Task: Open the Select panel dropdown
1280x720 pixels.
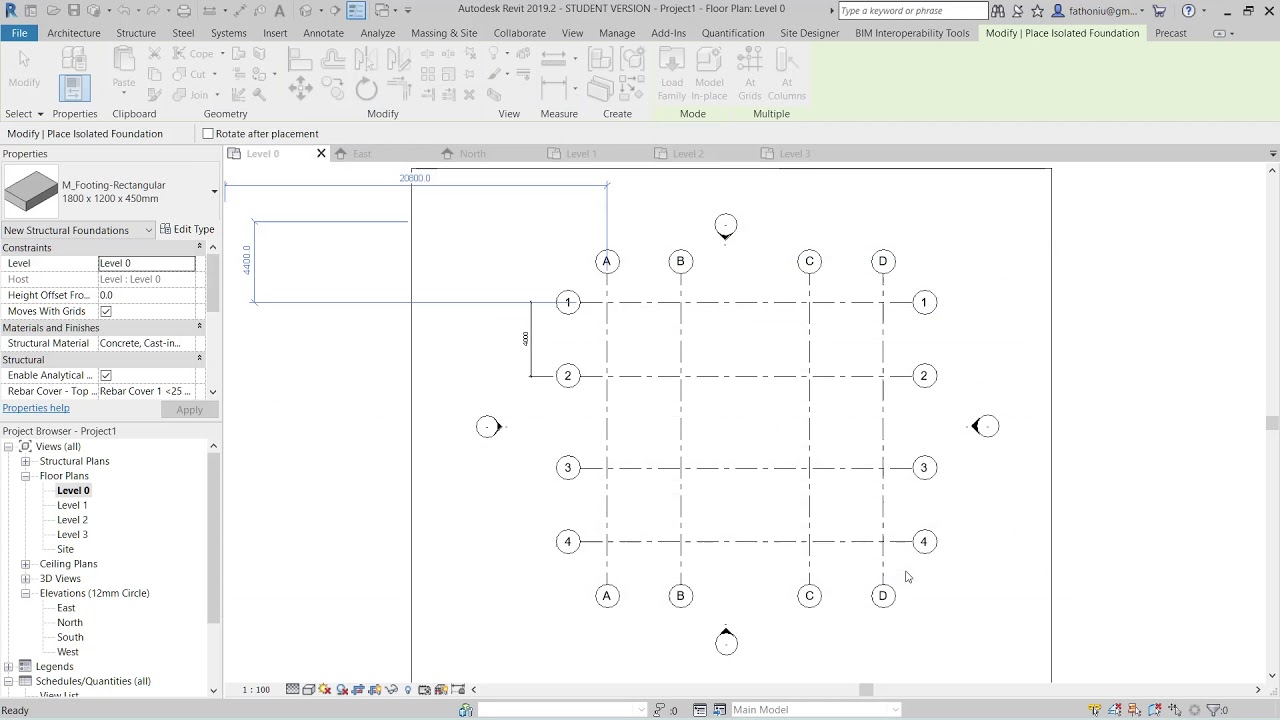Action: tap(24, 114)
